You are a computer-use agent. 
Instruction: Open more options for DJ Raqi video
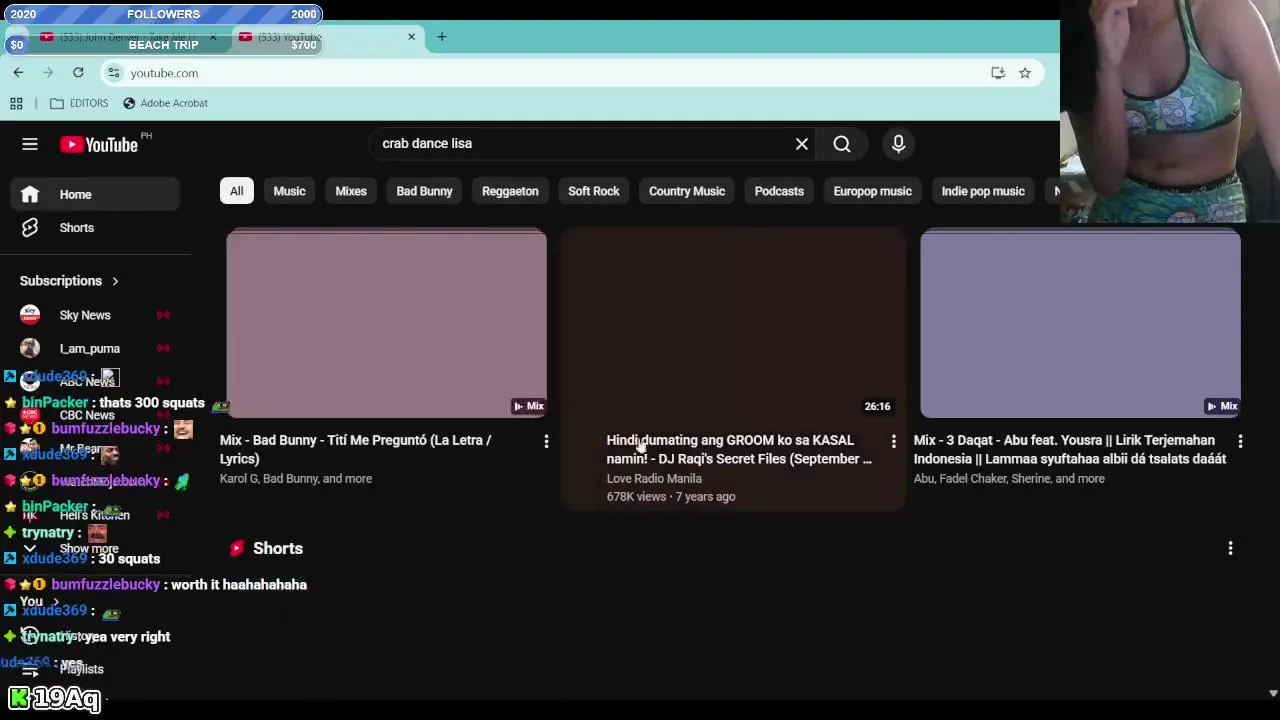click(x=893, y=441)
